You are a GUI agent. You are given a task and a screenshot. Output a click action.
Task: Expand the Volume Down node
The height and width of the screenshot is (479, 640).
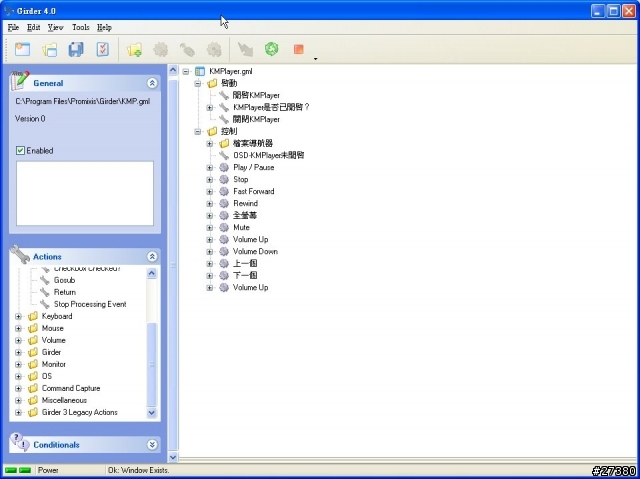(x=210, y=251)
